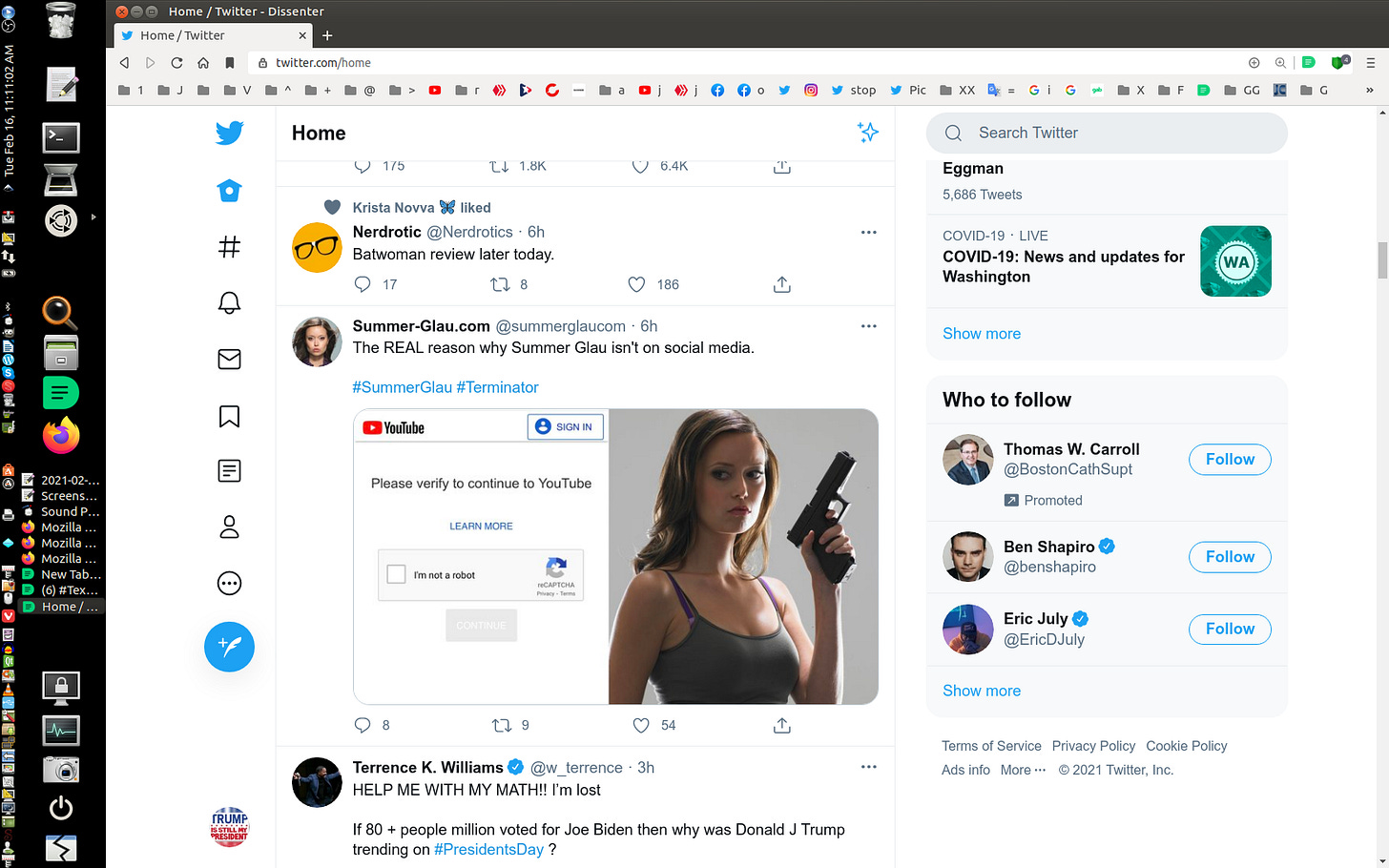The height and width of the screenshot is (868, 1389).
Task: Open Nerdrotic profile avatar
Action: [x=317, y=248]
